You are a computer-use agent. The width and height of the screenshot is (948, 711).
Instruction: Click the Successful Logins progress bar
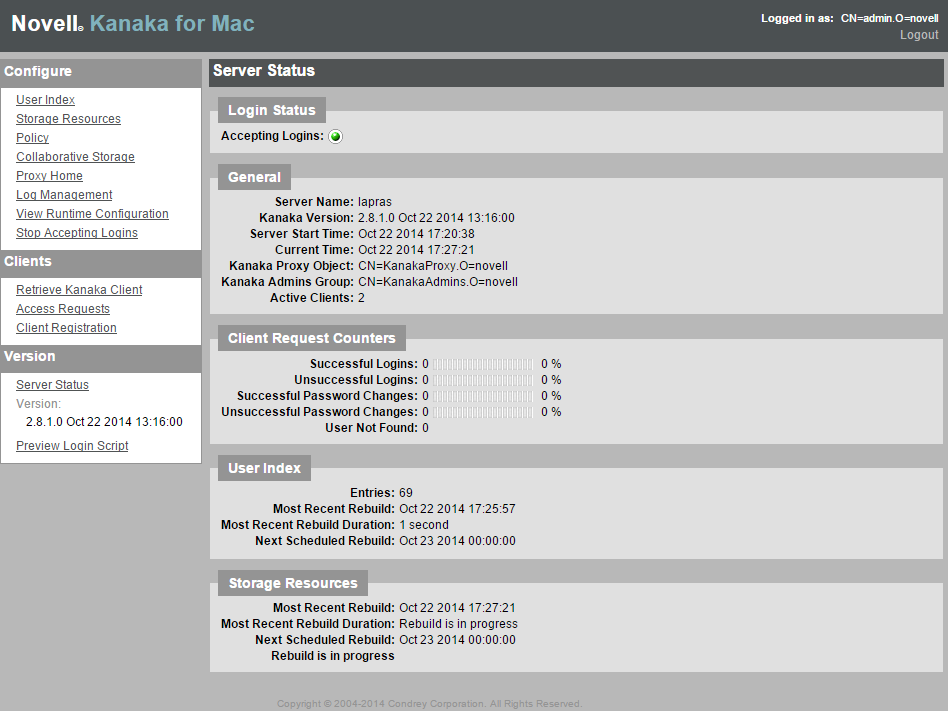point(483,364)
